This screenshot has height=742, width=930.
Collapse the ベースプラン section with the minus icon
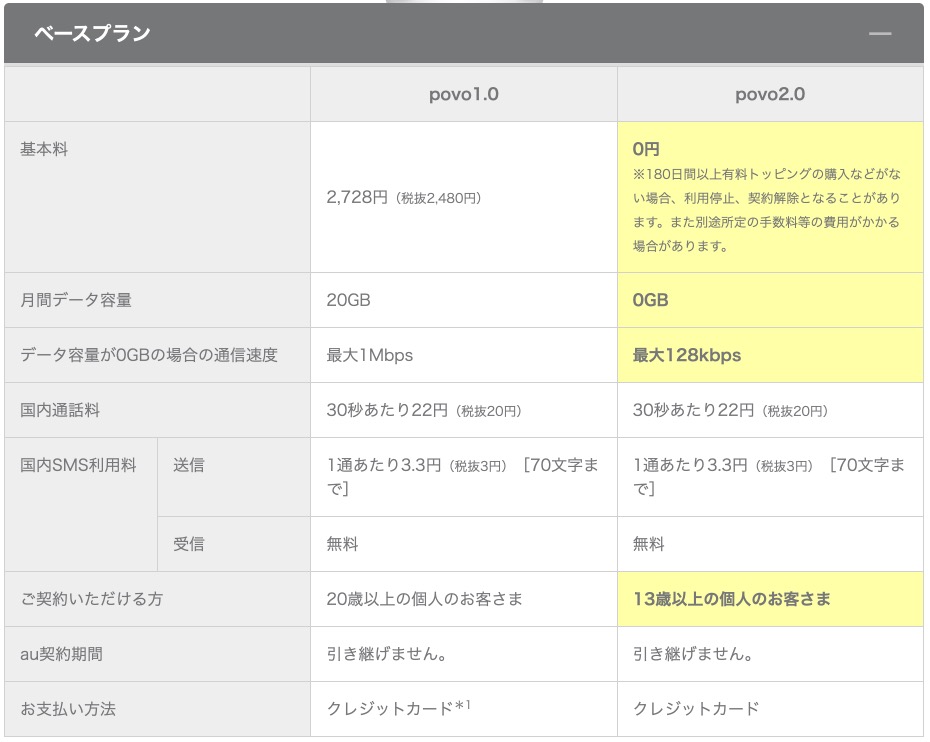tap(879, 34)
